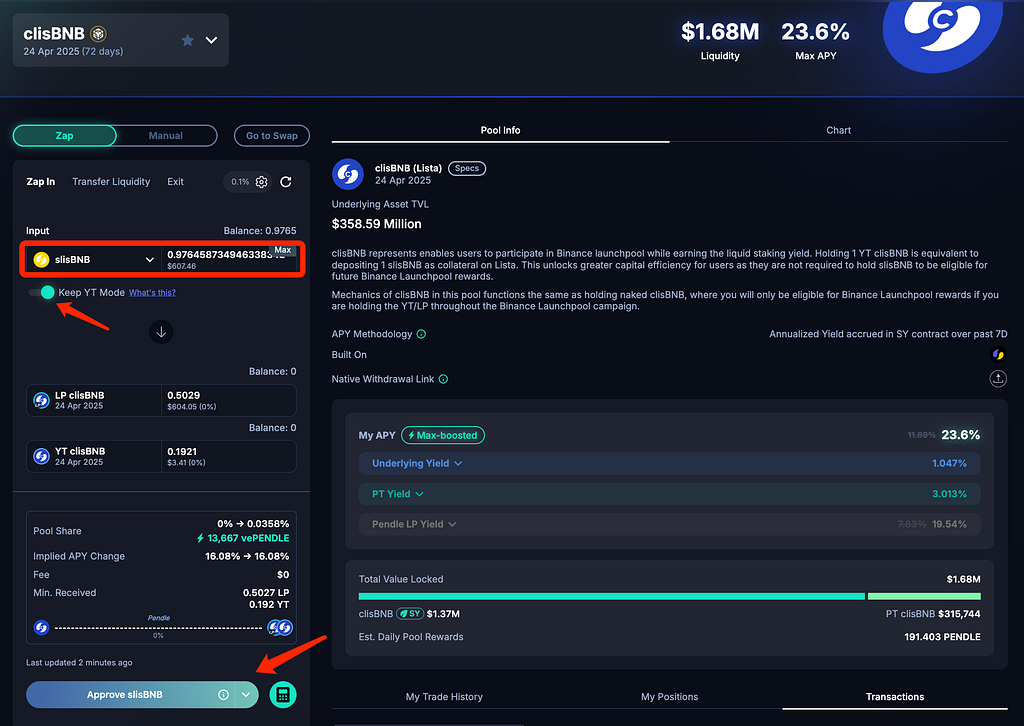Click the 0.1% slippage value
Viewport: 1024px width, 726px height.
[x=240, y=182]
